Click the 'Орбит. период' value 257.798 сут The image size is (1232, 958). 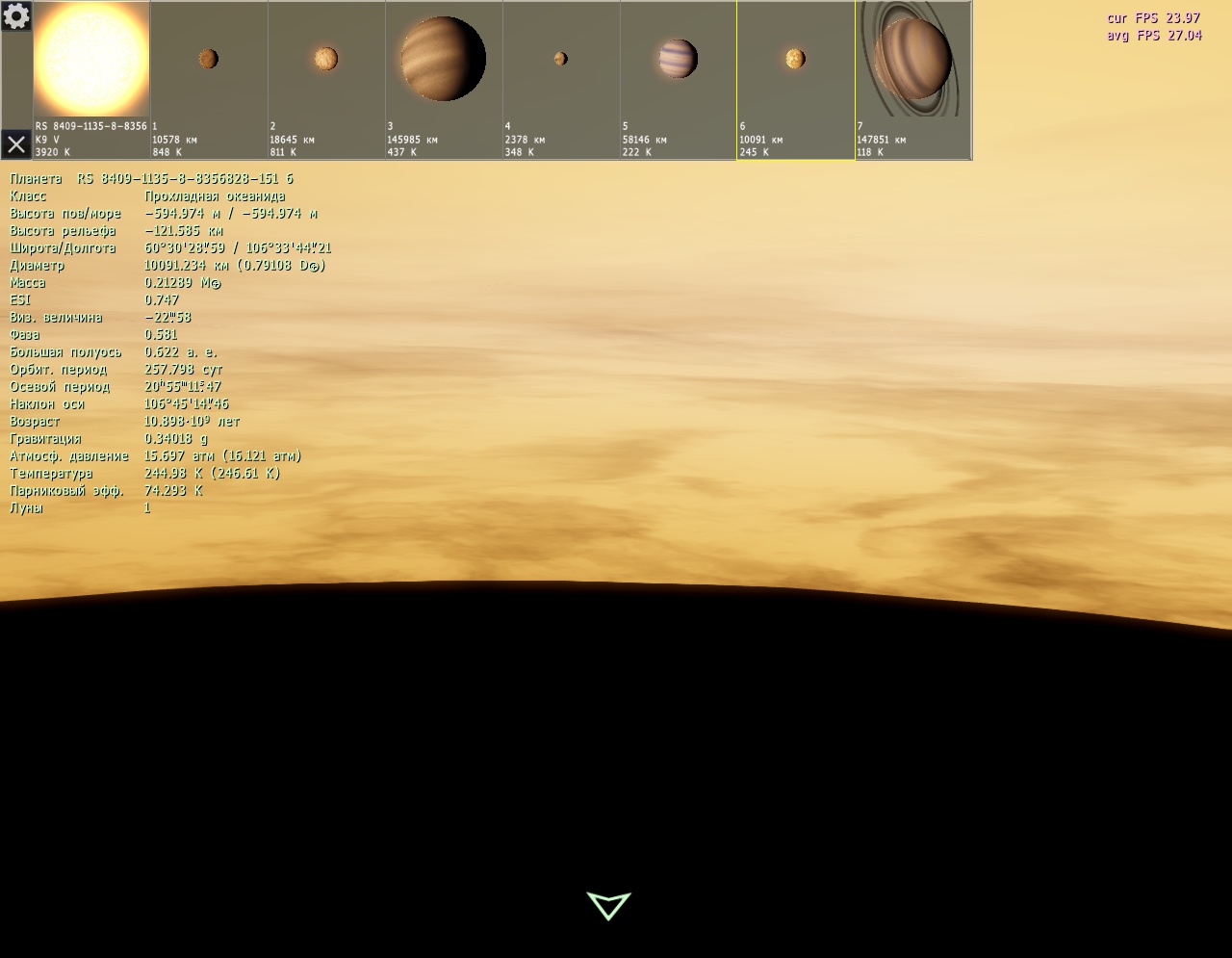tap(184, 370)
